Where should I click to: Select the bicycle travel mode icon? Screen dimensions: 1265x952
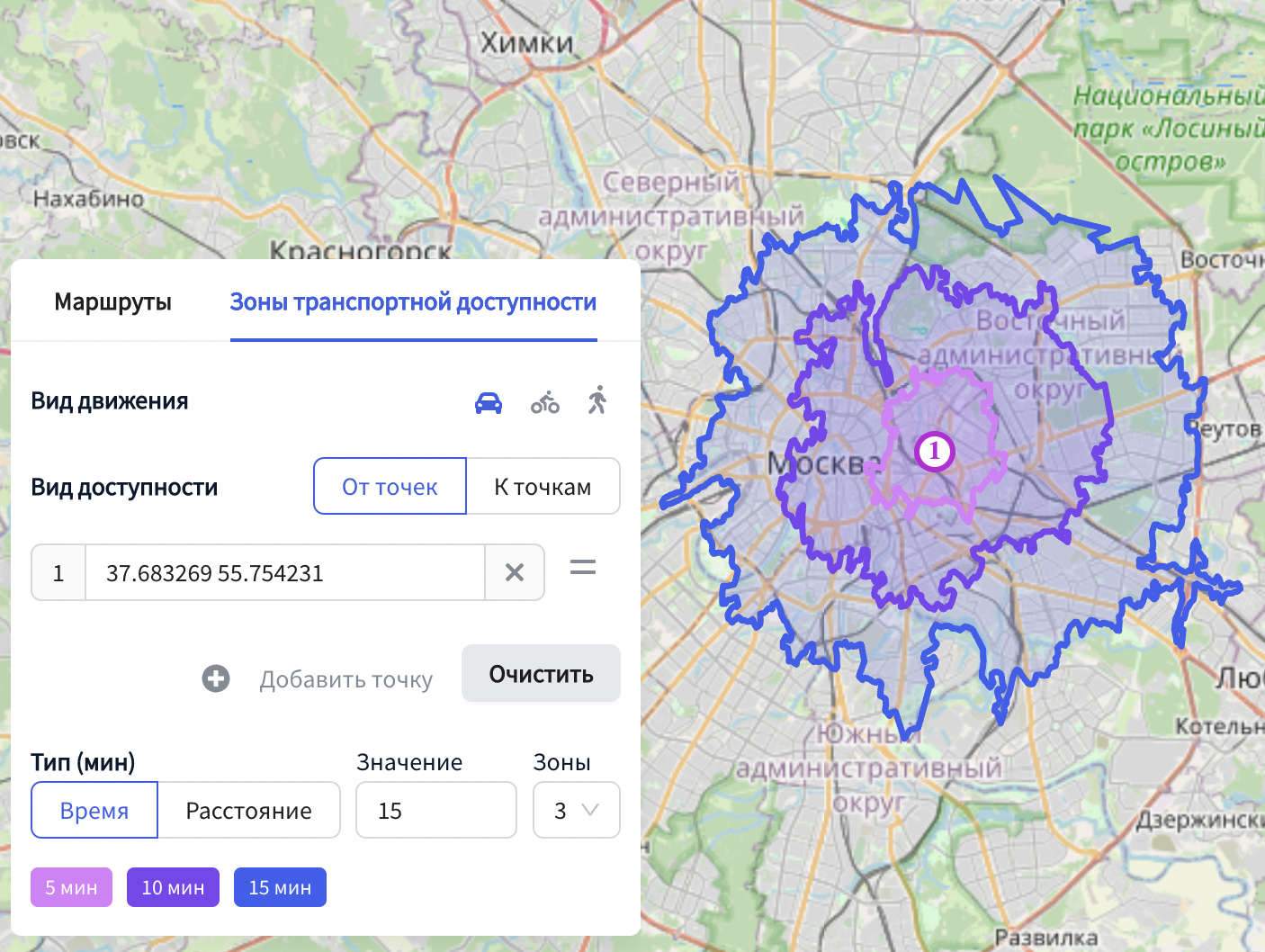(x=544, y=402)
